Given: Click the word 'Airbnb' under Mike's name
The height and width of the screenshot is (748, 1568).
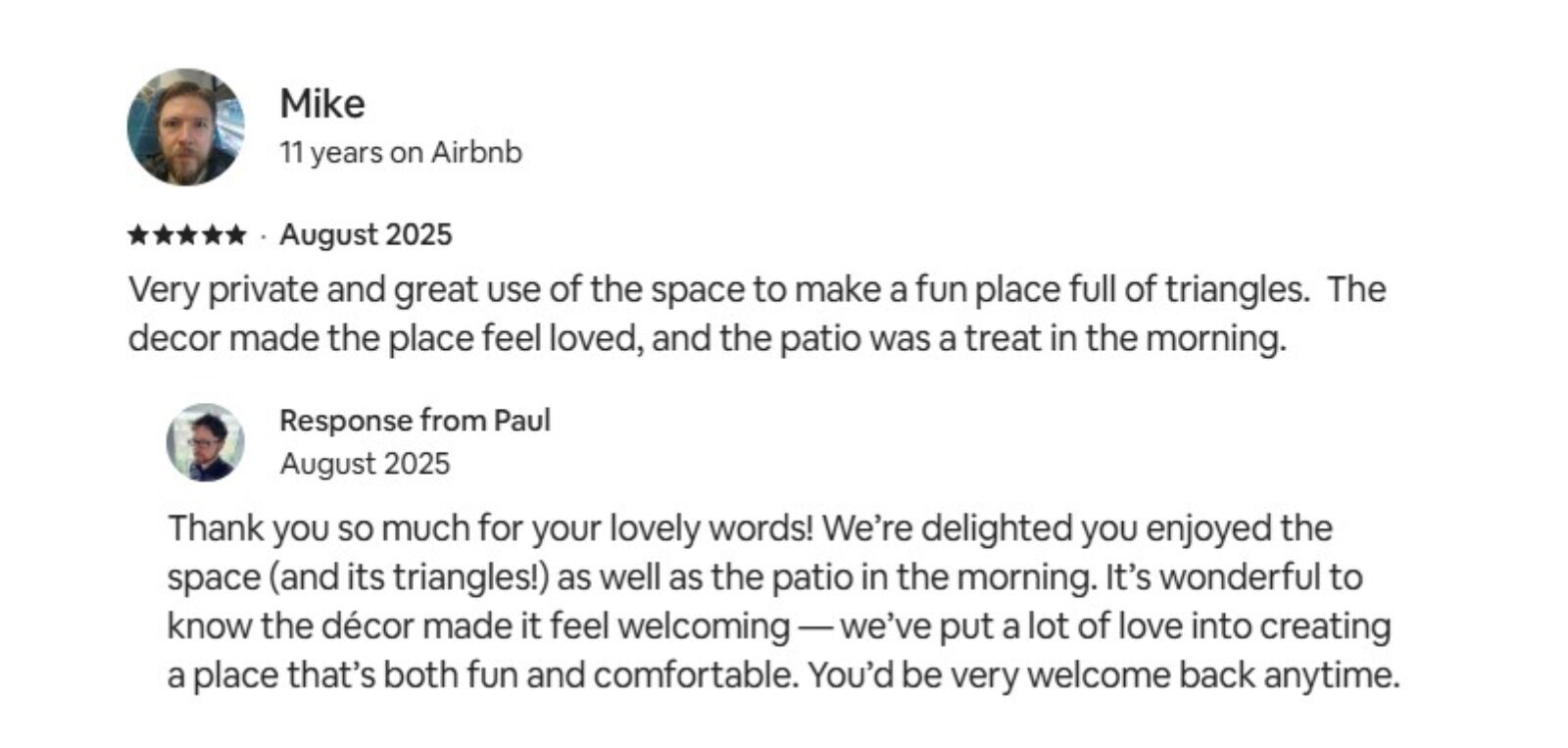Looking at the screenshot, I should click(x=476, y=153).
